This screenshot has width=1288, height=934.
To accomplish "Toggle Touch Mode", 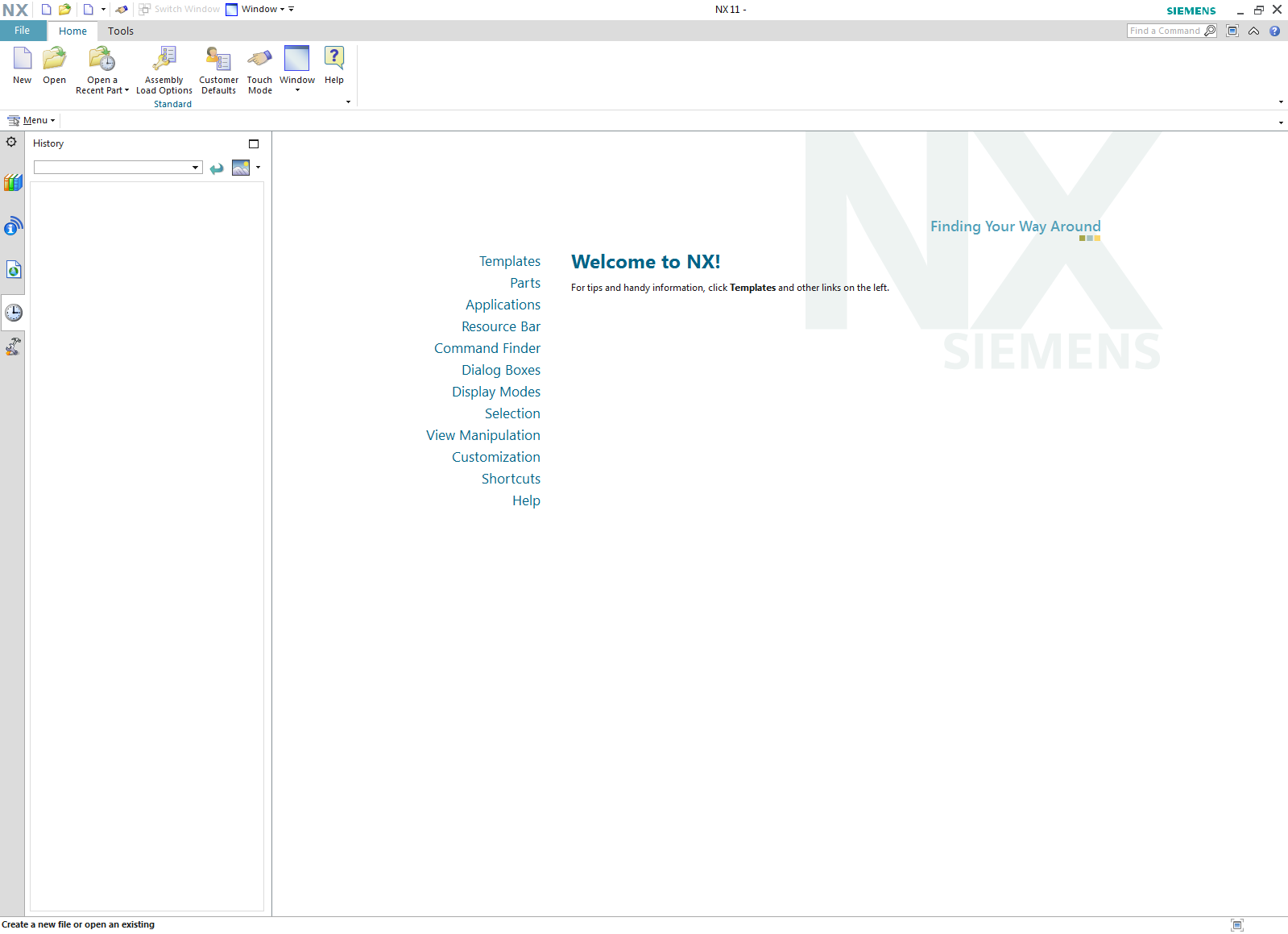I will tap(259, 60).
